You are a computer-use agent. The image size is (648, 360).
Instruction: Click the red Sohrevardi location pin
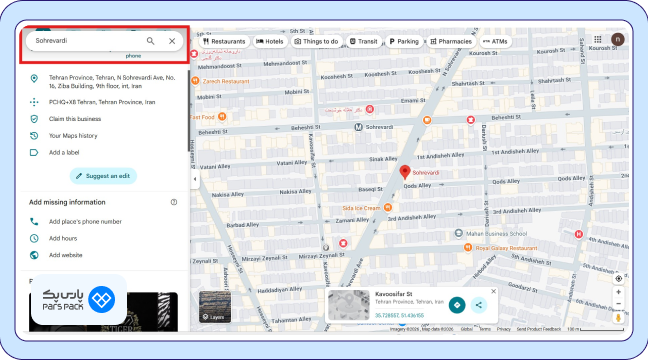pyautogui.click(x=405, y=172)
